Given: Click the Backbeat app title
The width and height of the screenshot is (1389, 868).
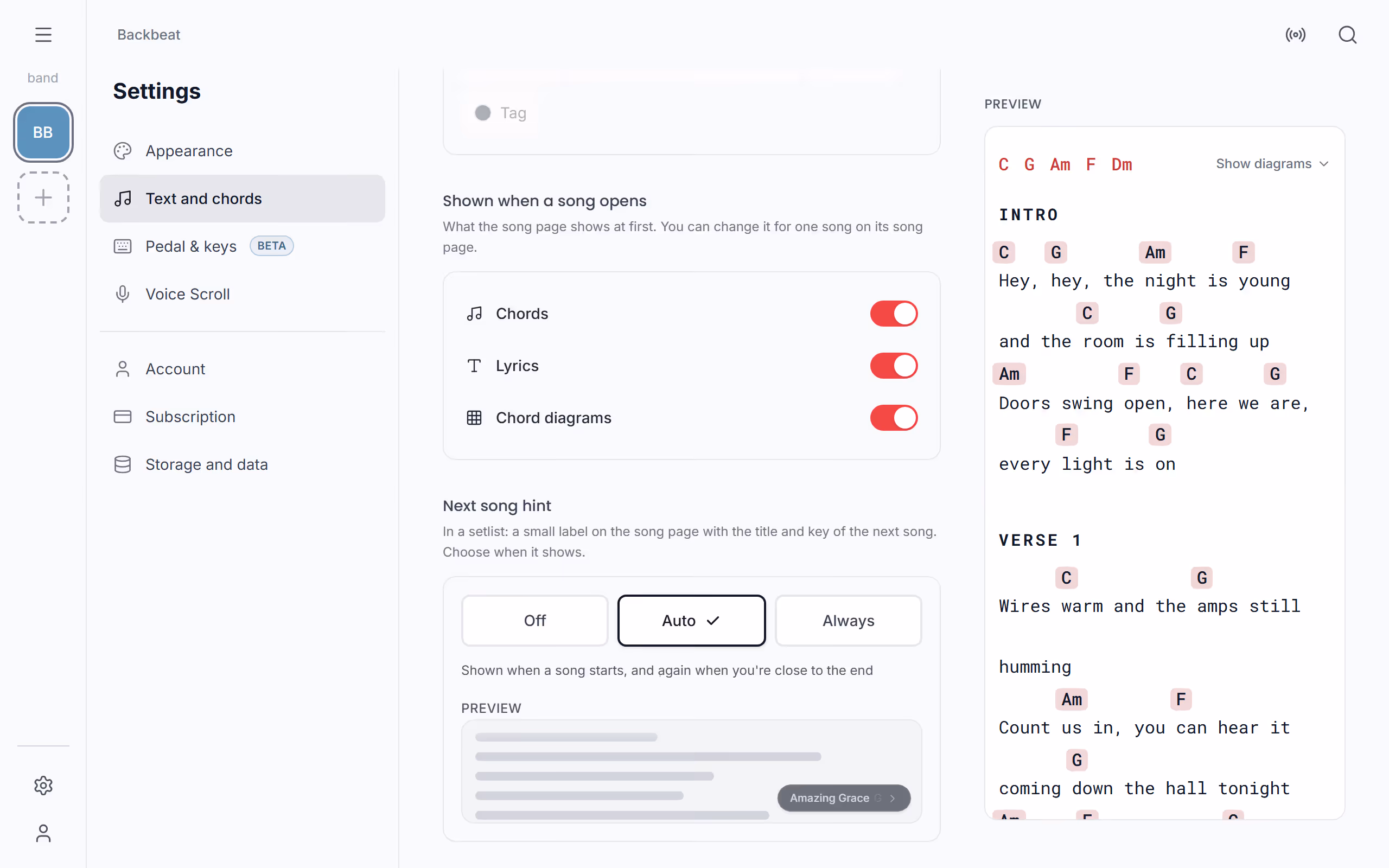Looking at the screenshot, I should pyautogui.click(x=149, y=35).
